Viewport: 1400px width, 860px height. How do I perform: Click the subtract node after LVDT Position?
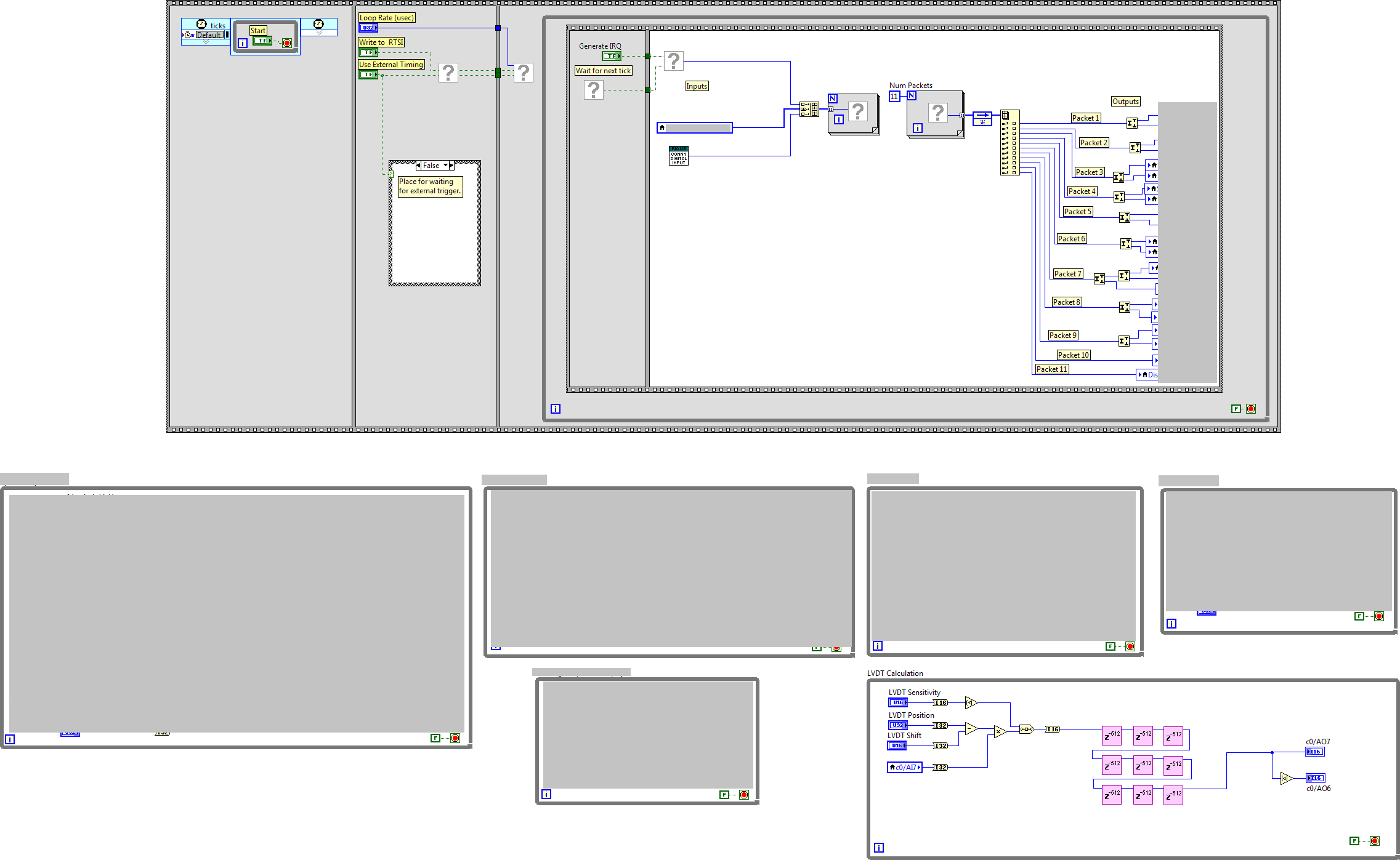coord(971,729)
